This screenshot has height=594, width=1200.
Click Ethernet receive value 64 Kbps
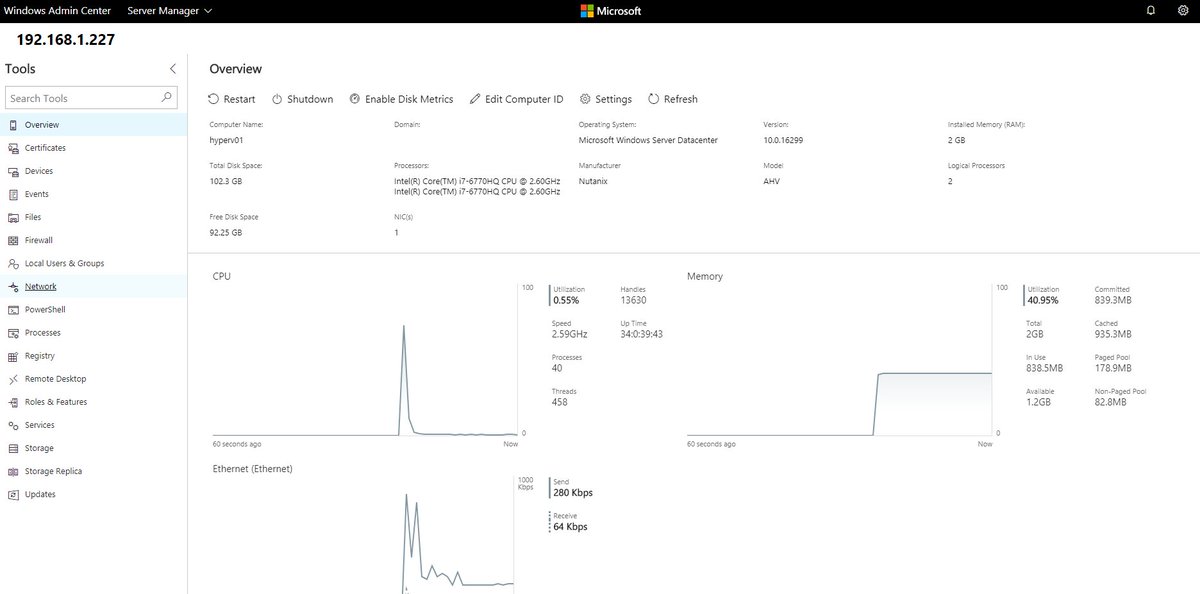[x=570, y=526]
